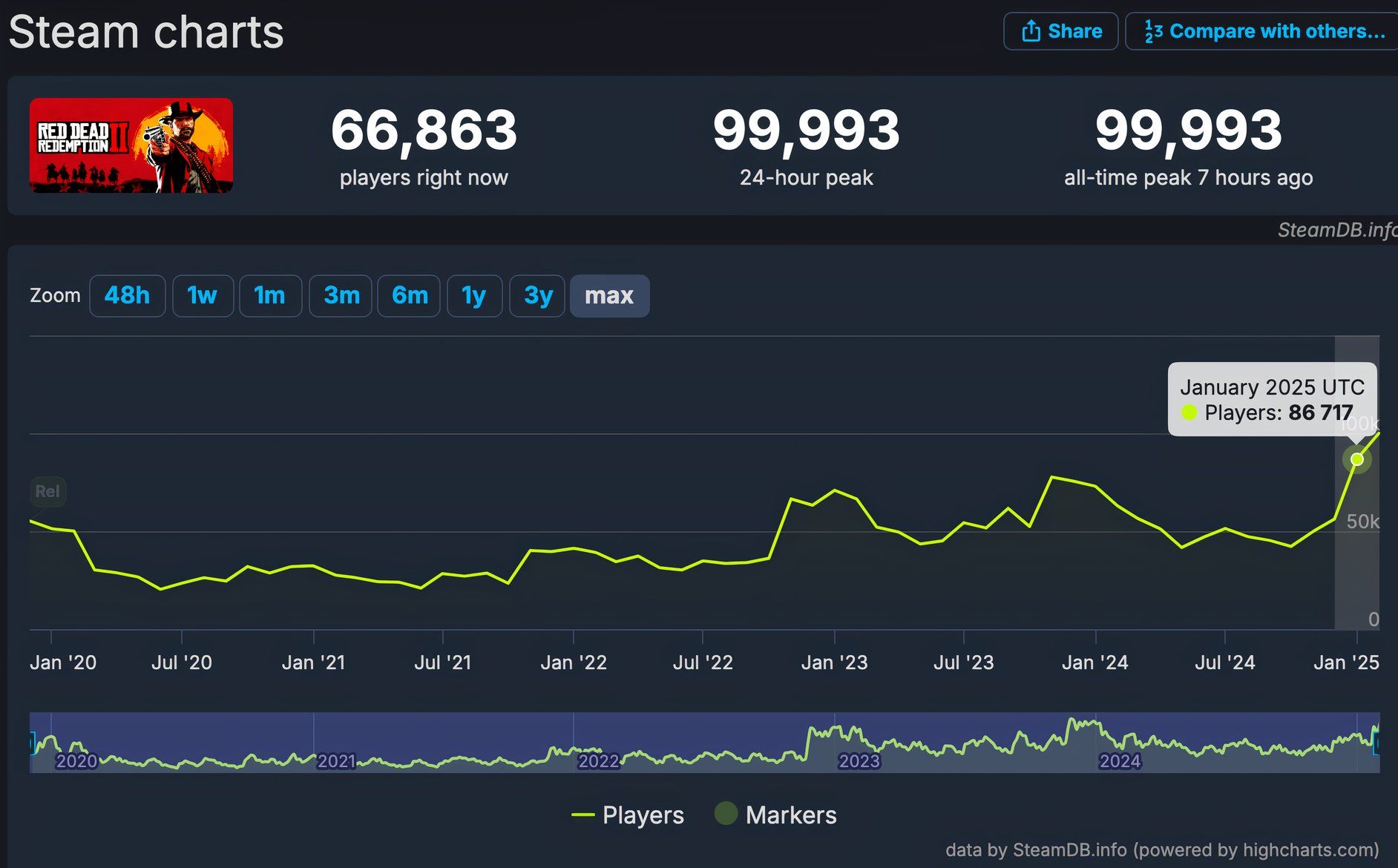Click Jan '25 axis label
This screenshot has height=868, width=1398.
click(x=1346, y=662)
